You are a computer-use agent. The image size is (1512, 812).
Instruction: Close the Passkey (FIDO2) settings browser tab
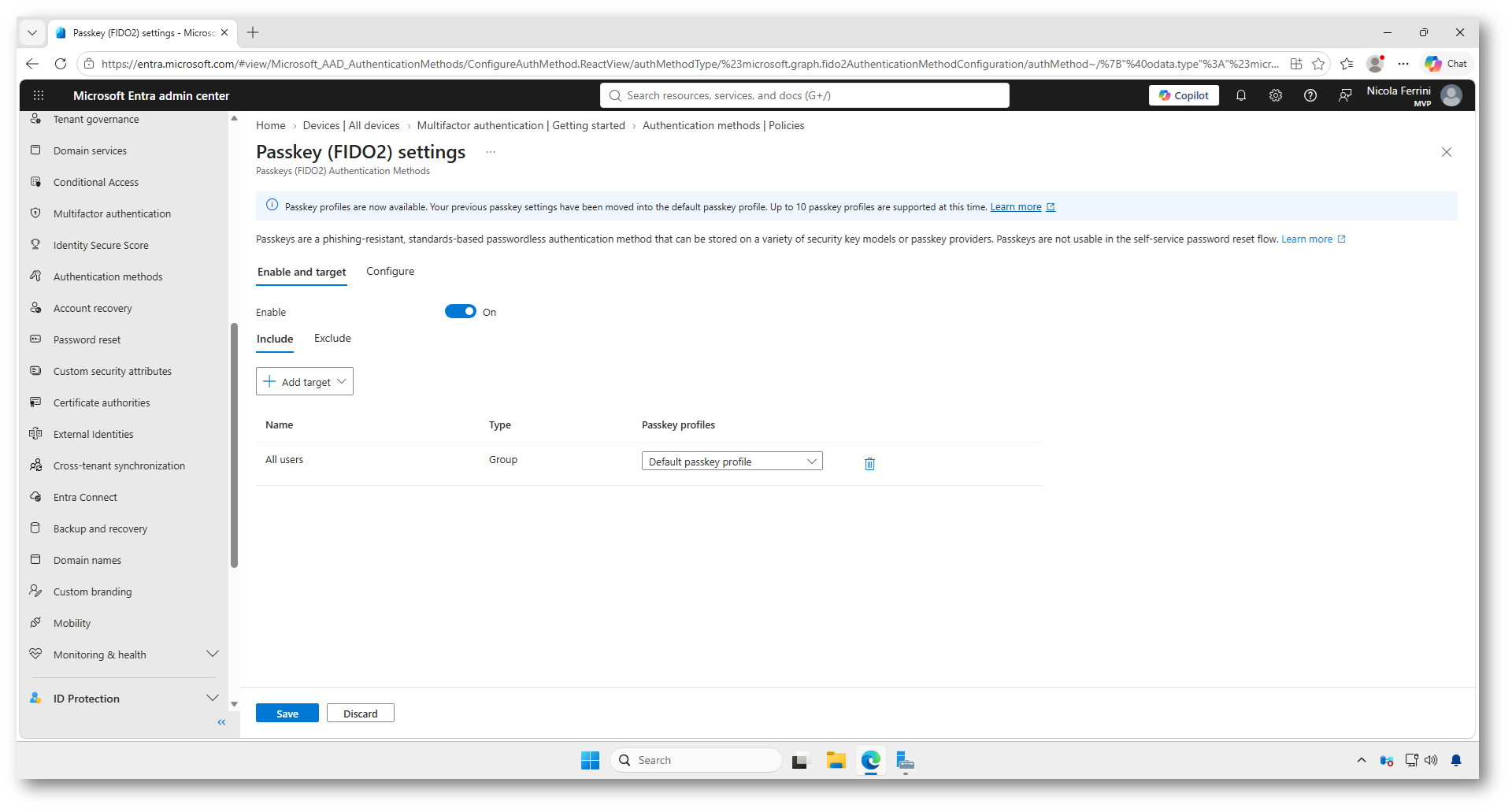coord(224,33)
